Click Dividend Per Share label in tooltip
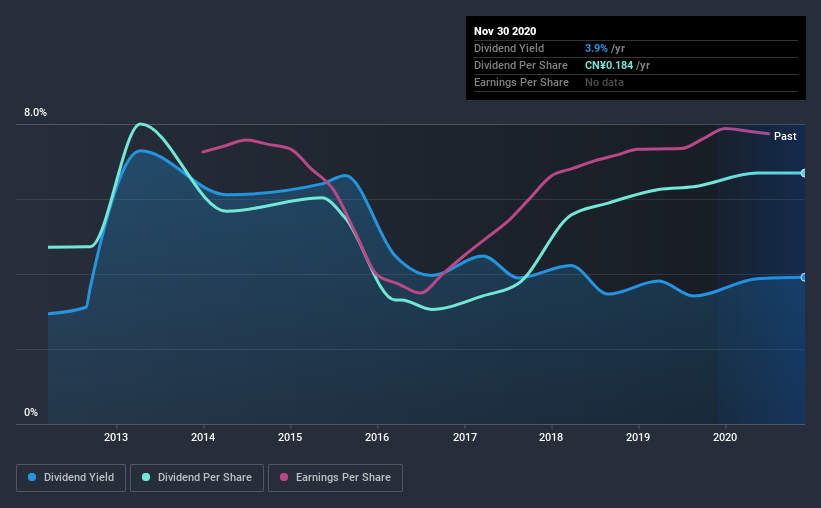The width and height of the screenshot is (821, 508). tap(520, 65)
